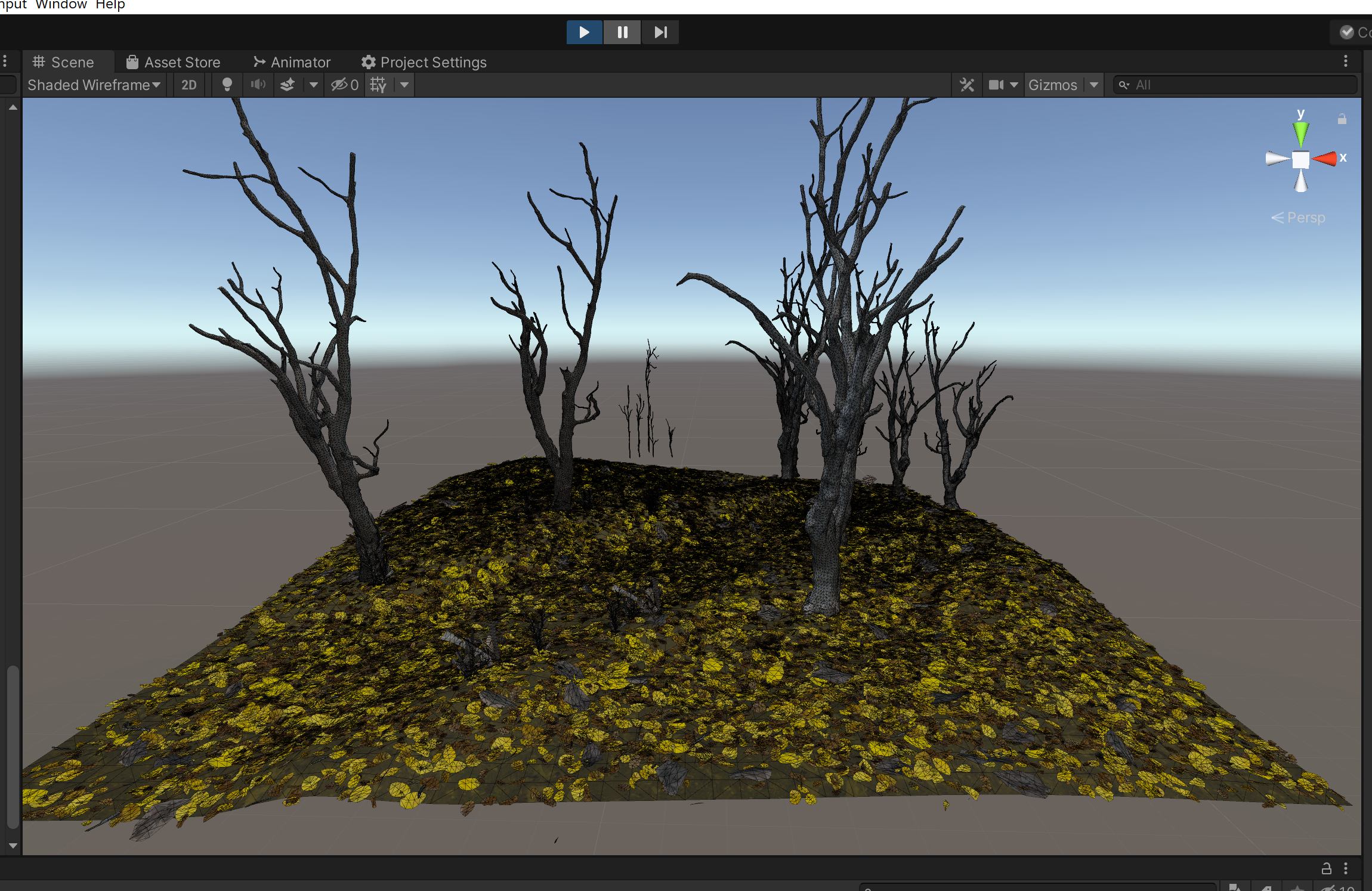Click the Gizmos button
Image resolution: width=1372 pixels, height=891 pixels.
[1052, 85]
